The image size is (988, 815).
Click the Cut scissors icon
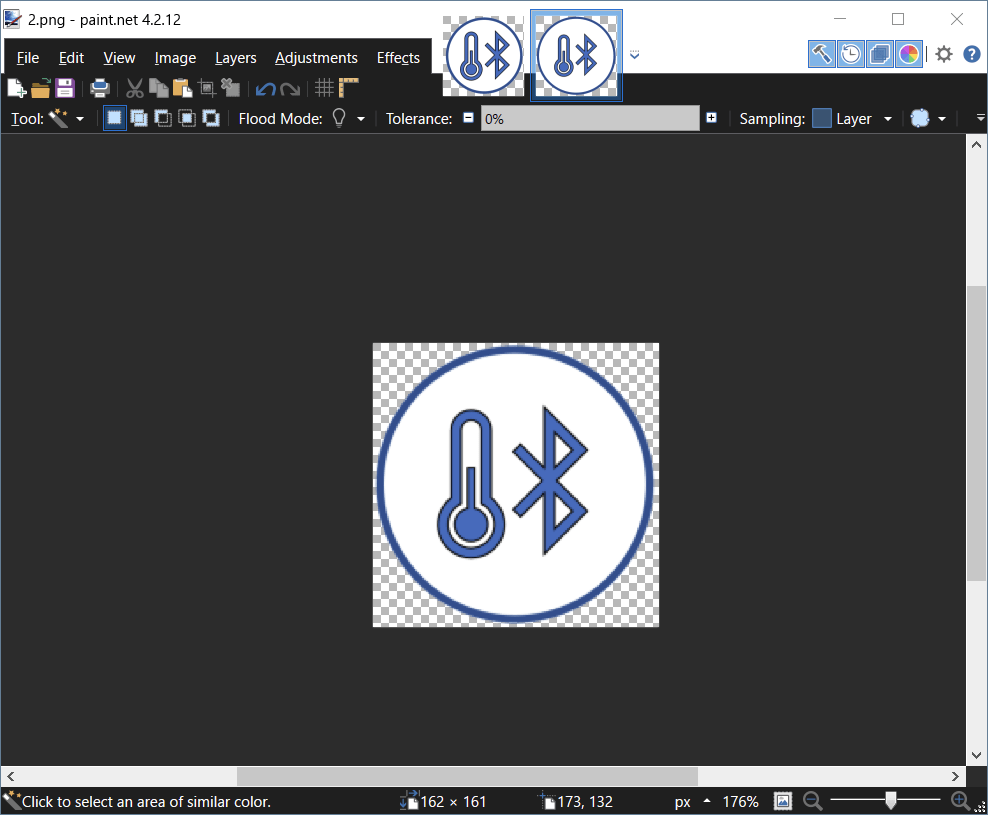tap(134, 88)
